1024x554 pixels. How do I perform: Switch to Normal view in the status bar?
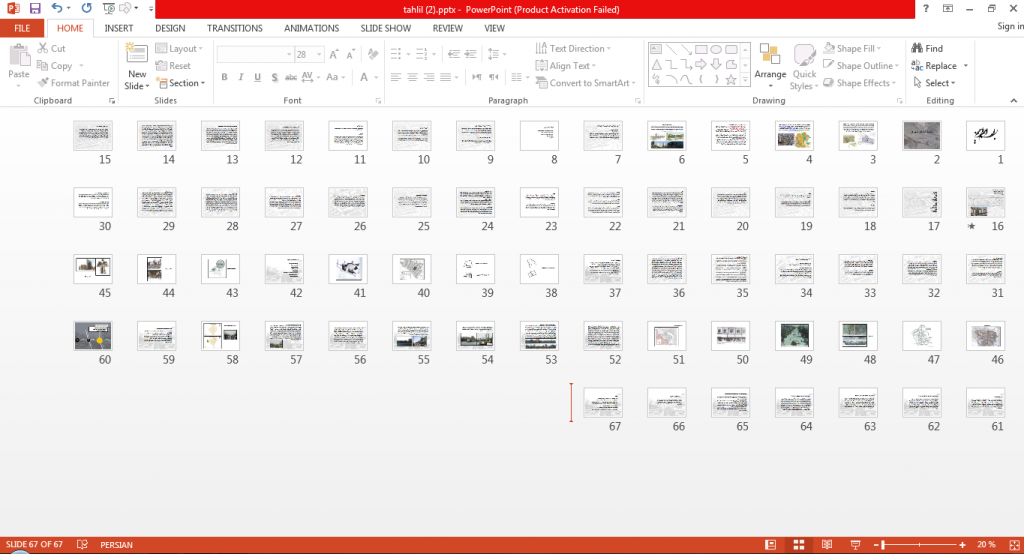tap(771, 544)
